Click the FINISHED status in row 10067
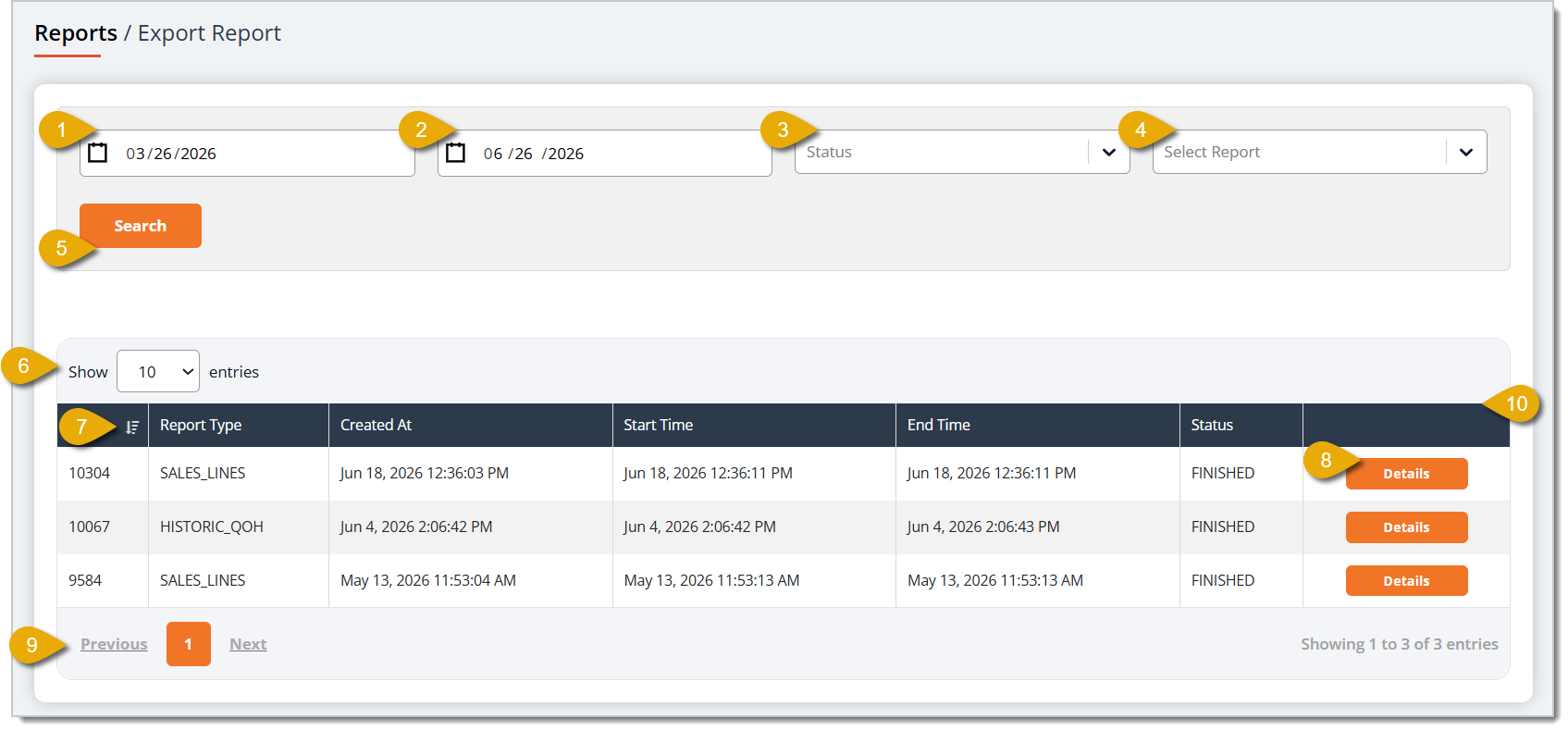 [x=1223, y=527]
